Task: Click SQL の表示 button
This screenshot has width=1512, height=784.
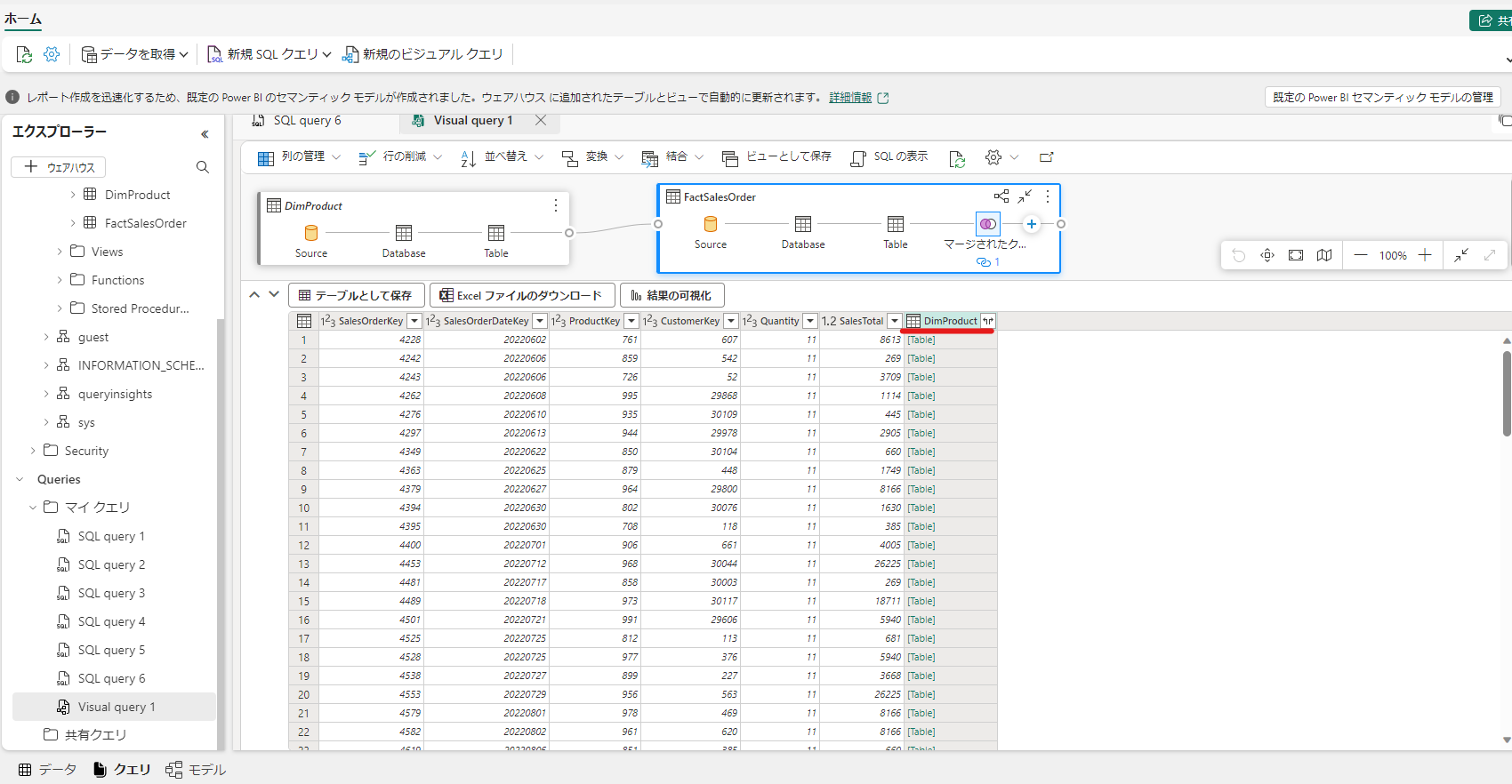Action: 889,157
